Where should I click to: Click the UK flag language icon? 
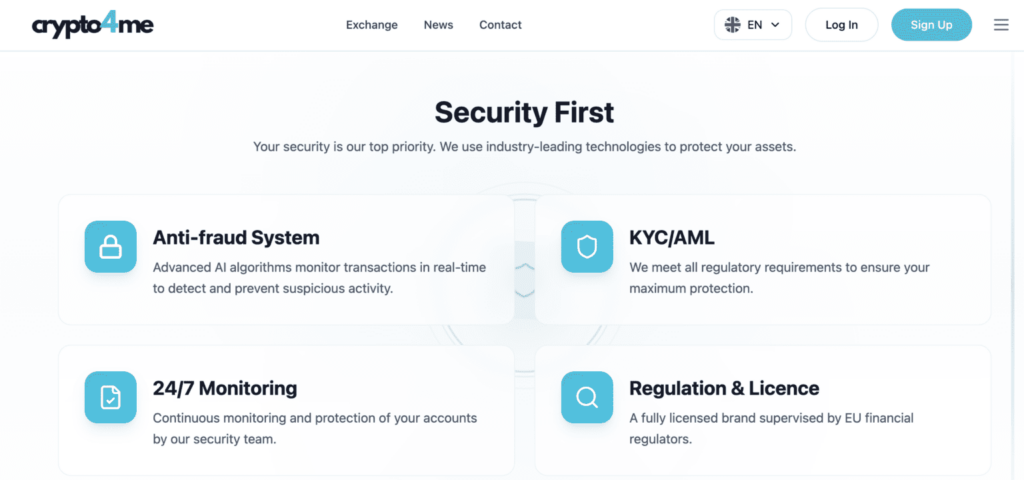(x=733, y=25)
